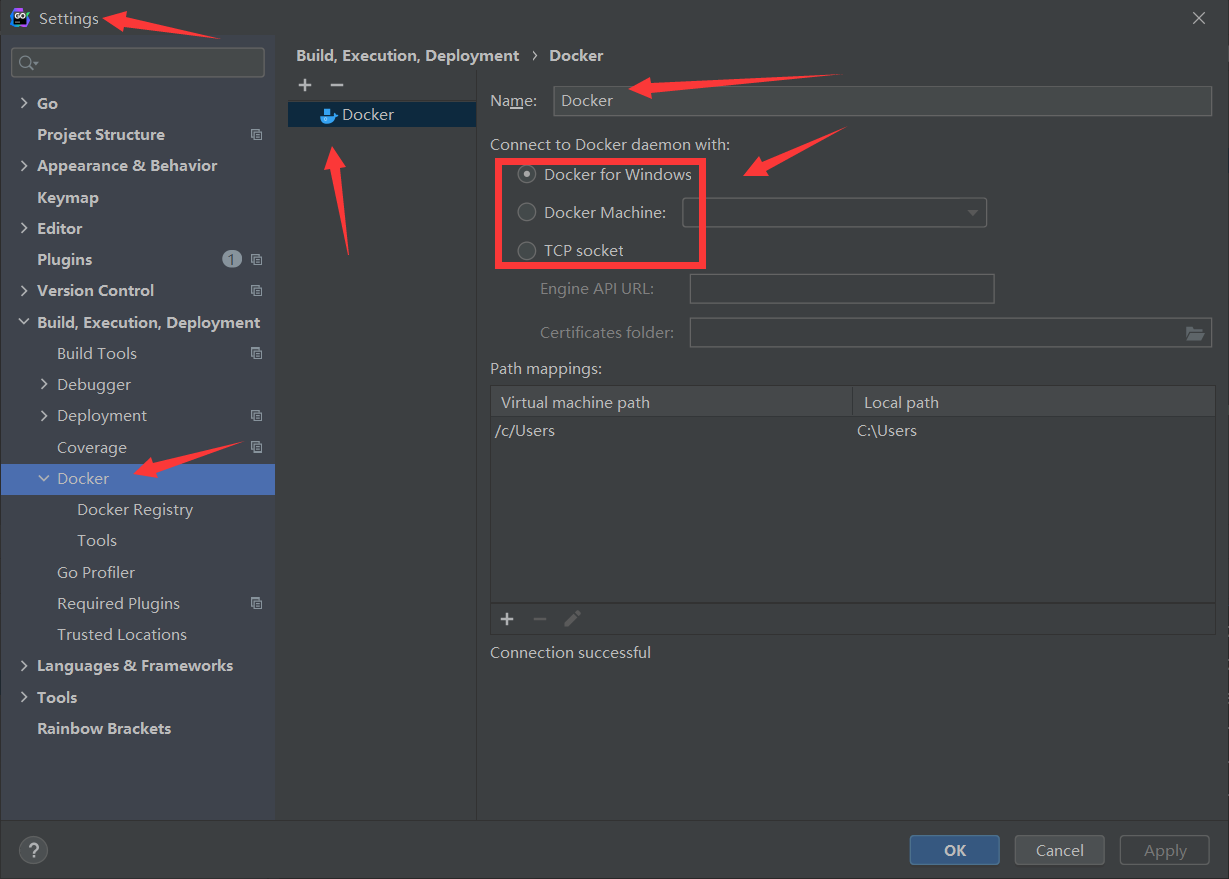Click the Engine API URL field
Image resolution: width=1229 pixels, height=879 pixels.
click(x=842, y=289)
